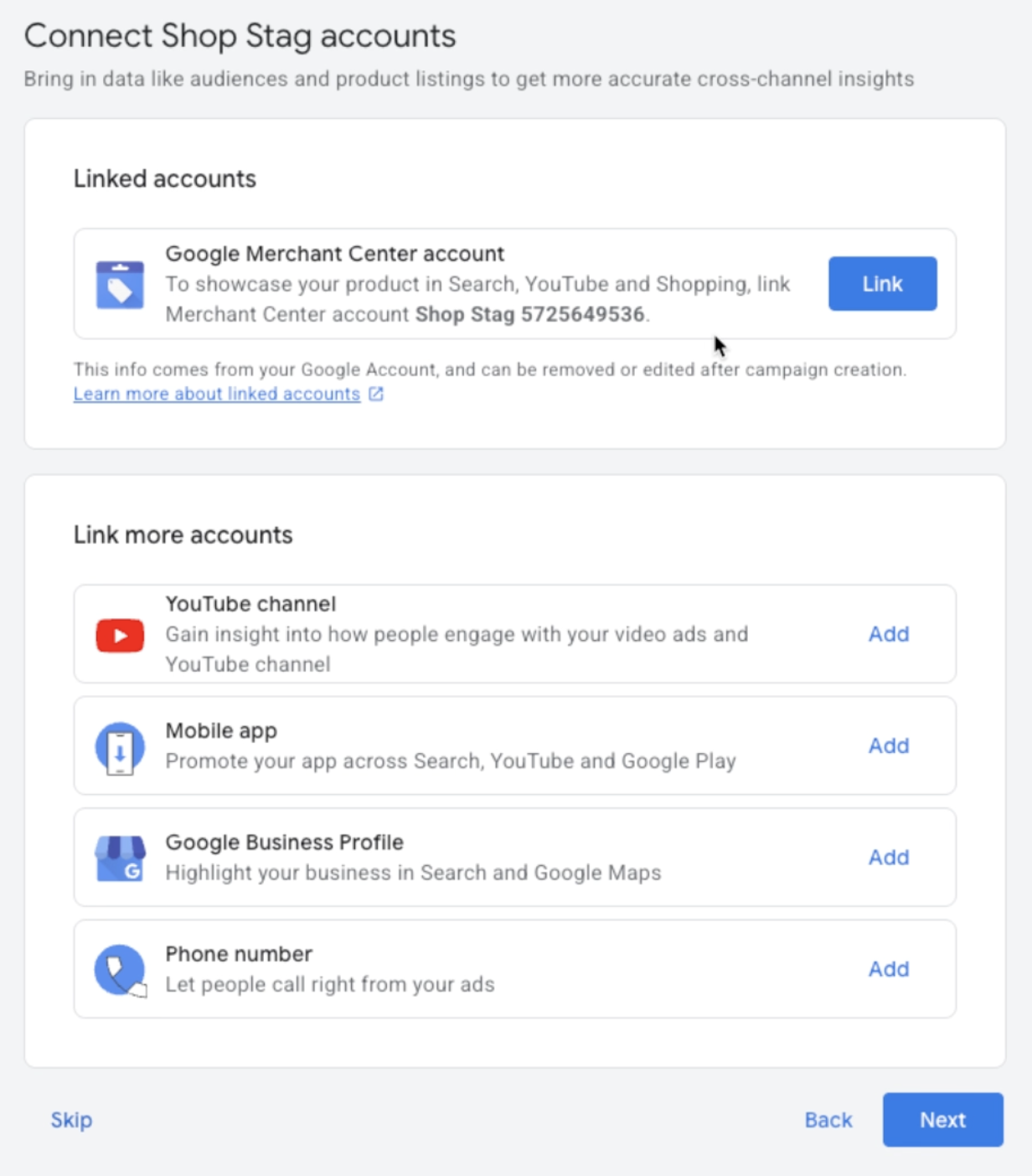Click the Google Merchant Center tag icon
This screenshot has width=1032, height=1176.
pyautogui.click(x=120, y=284)
